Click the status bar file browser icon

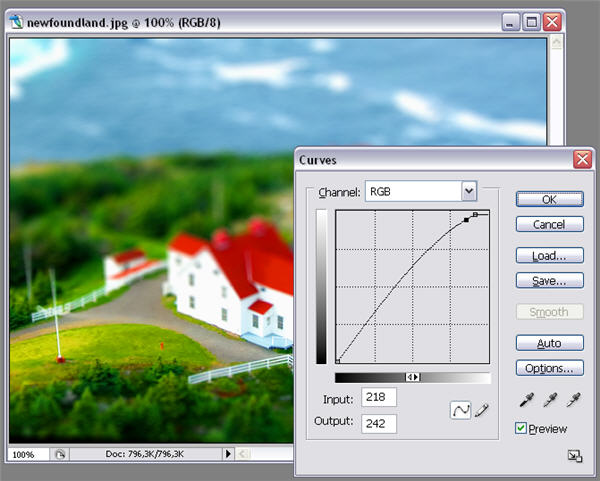coord(60,454)
